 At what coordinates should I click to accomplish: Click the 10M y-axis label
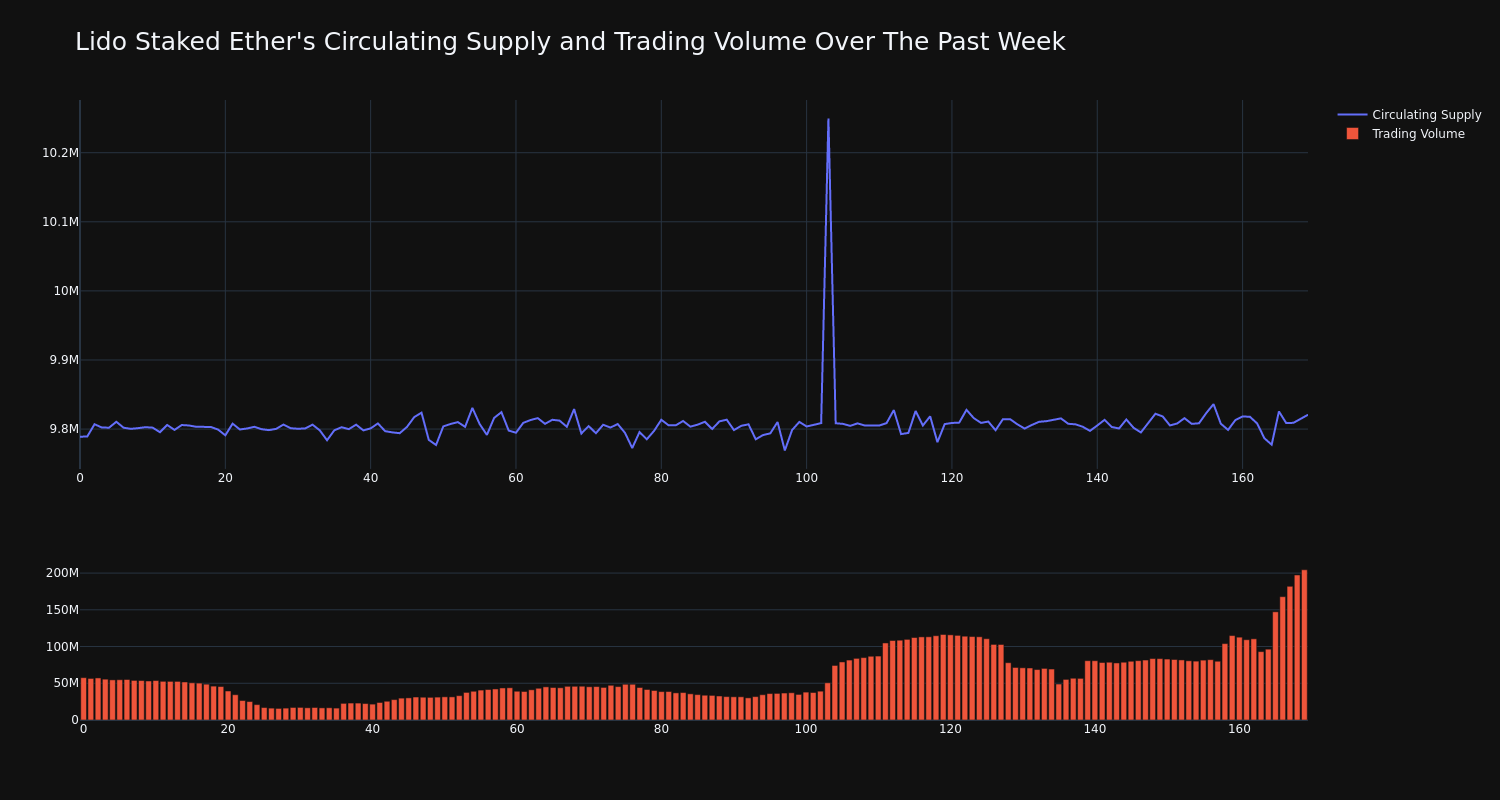[66, 291]
